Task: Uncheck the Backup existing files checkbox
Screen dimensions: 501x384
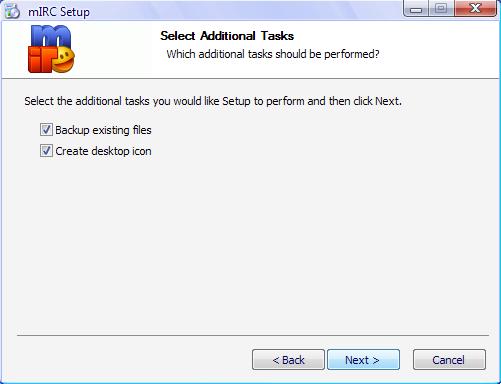Action: pos(46,130)
